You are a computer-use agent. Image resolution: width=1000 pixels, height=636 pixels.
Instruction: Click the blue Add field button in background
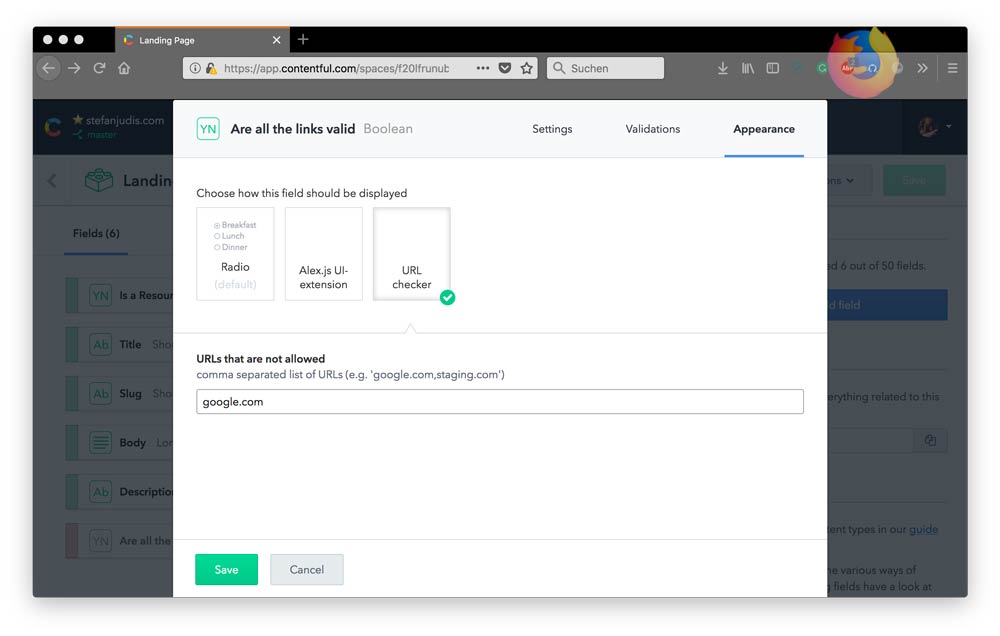click(887, 305)
